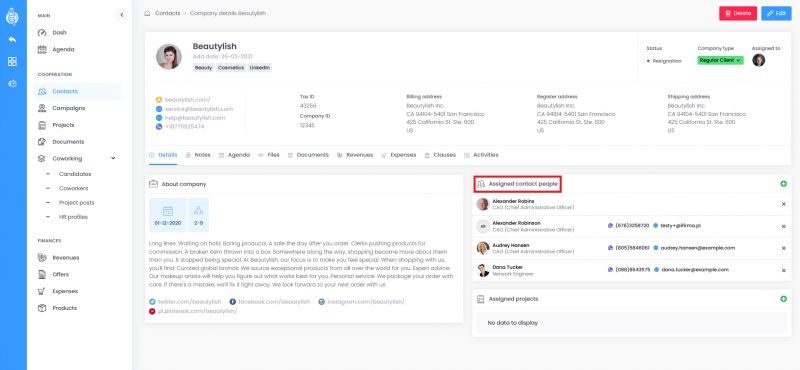
Task: Open Candidates under Coworking
Action: point(75,174)
